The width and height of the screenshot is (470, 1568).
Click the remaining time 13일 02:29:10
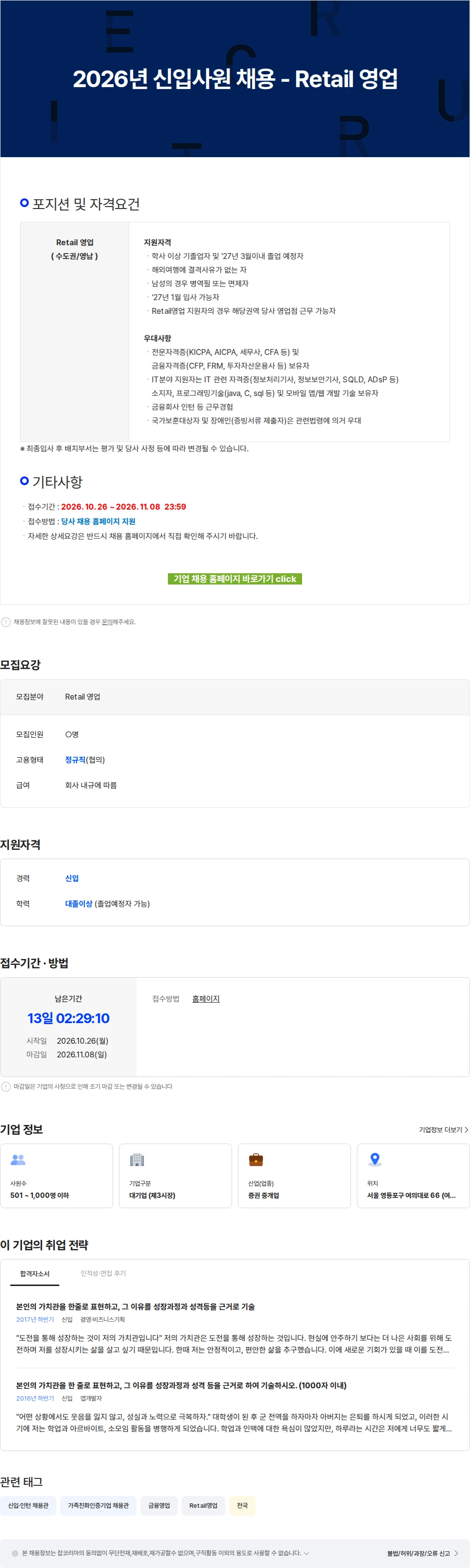68,1018
